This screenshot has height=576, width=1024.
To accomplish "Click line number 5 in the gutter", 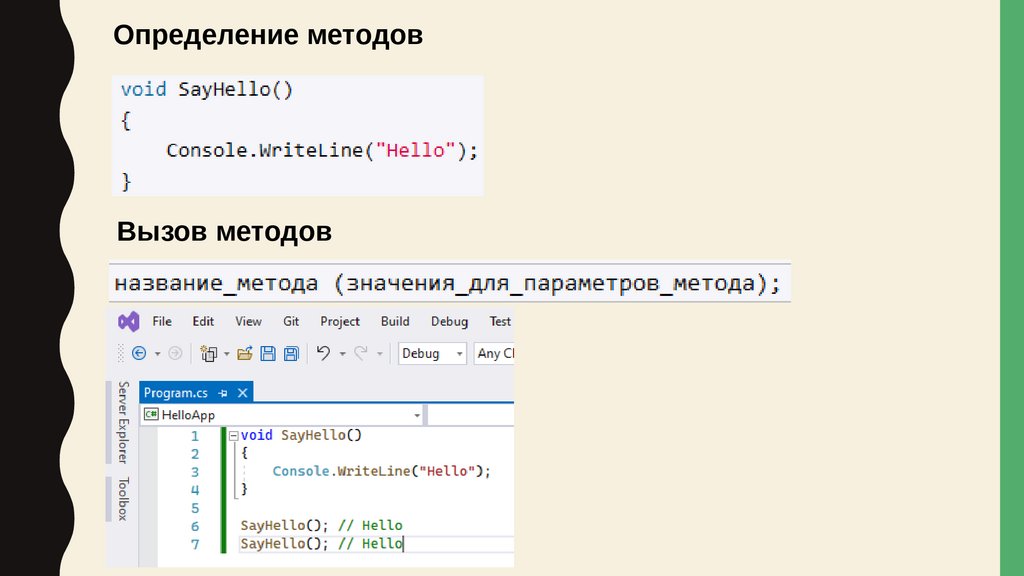I will 195,508.
